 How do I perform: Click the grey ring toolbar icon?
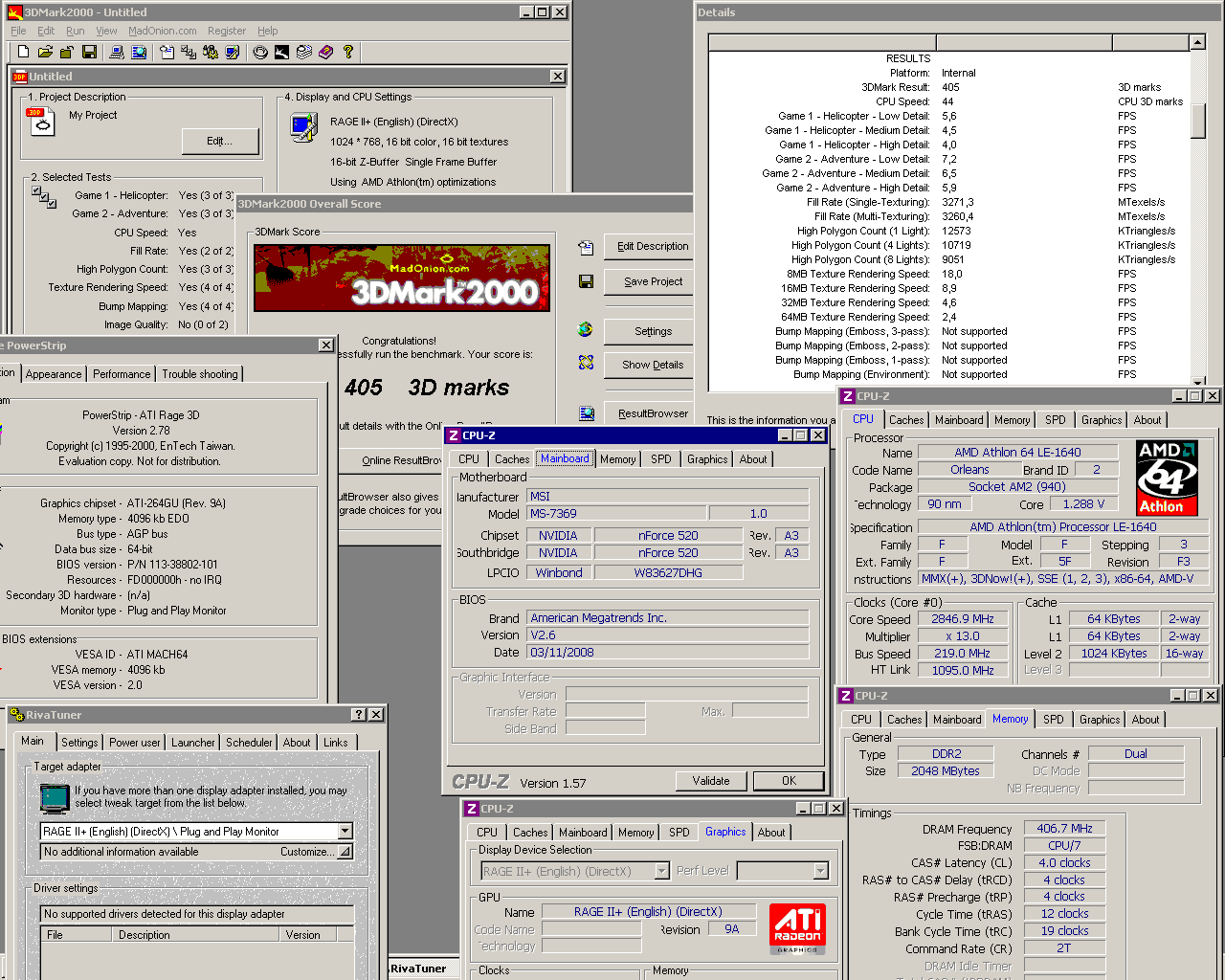pyautogui.click(x=260, y=52)
